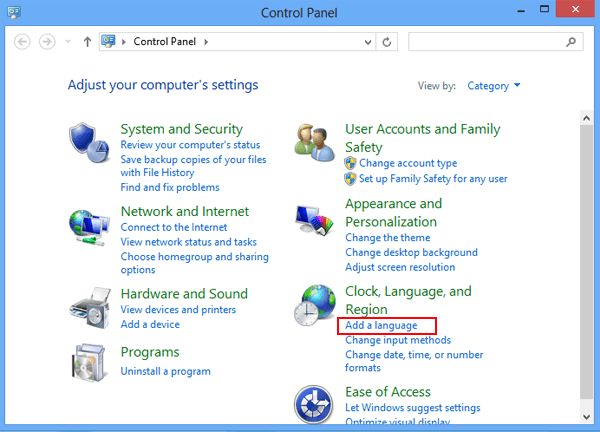The height and width of the screenshot is (432, 600).
Task: Click the Hardware and Sound printer icon
Action: [89, 308]
